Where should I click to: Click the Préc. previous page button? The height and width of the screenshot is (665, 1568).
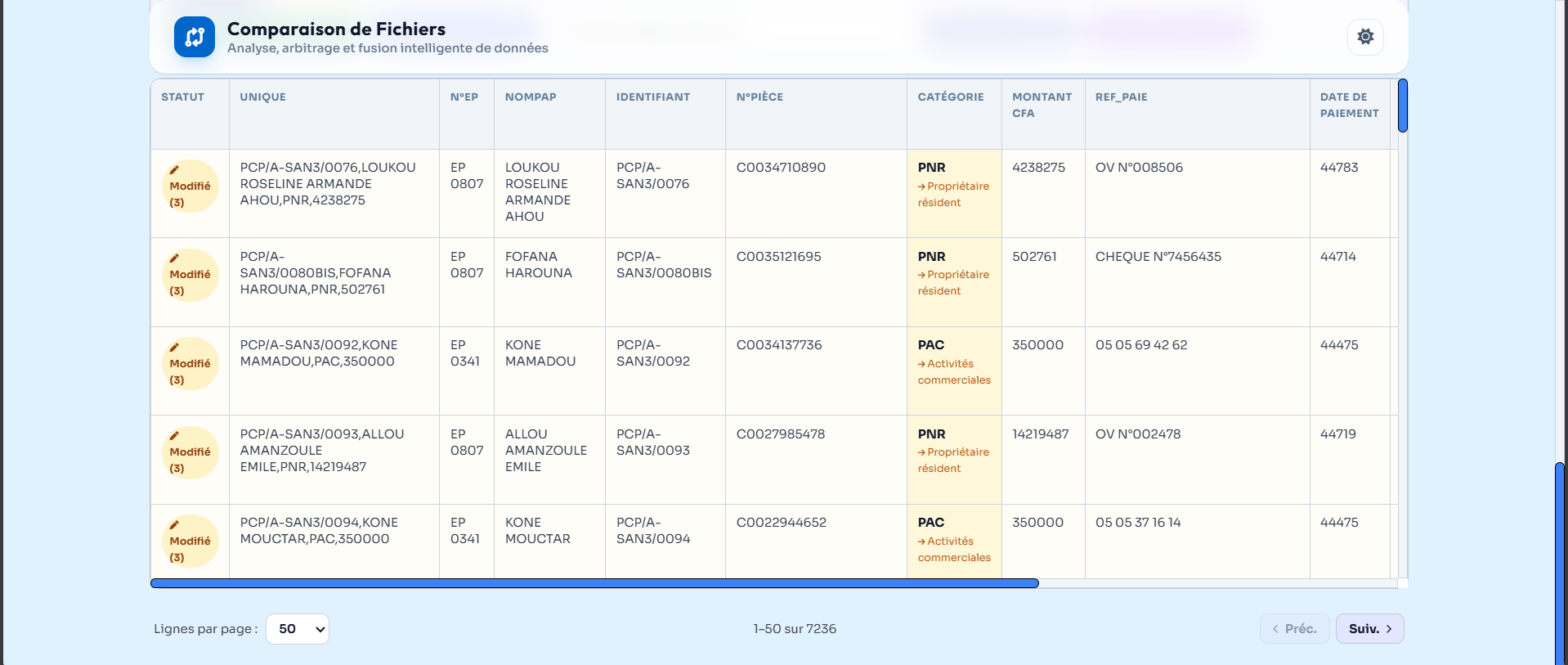tap(1294, 629)
